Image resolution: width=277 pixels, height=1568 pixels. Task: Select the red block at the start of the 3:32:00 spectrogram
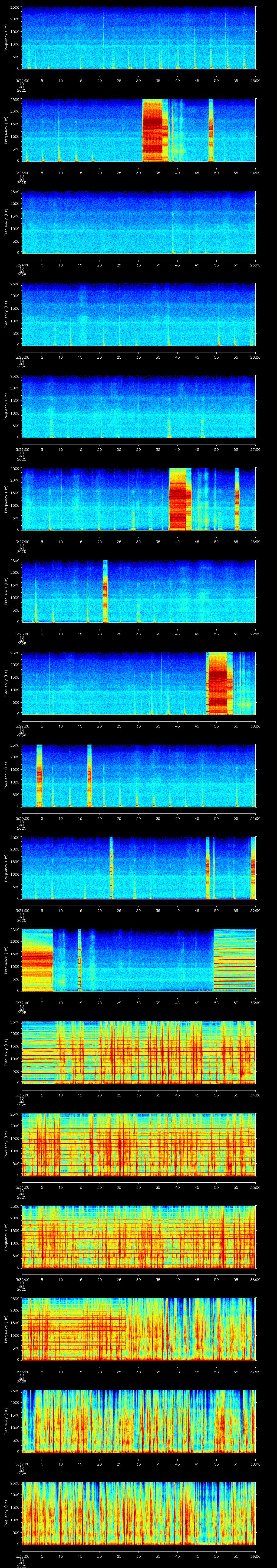37,959
